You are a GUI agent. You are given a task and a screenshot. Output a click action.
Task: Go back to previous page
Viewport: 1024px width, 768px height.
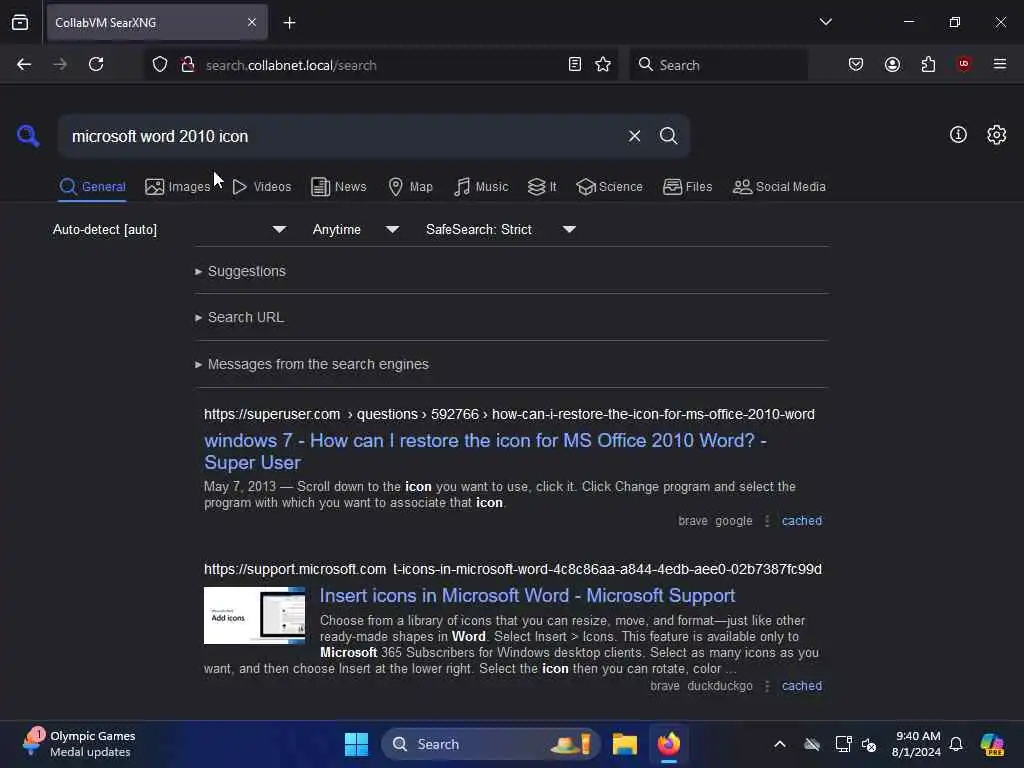pos(24,64)
